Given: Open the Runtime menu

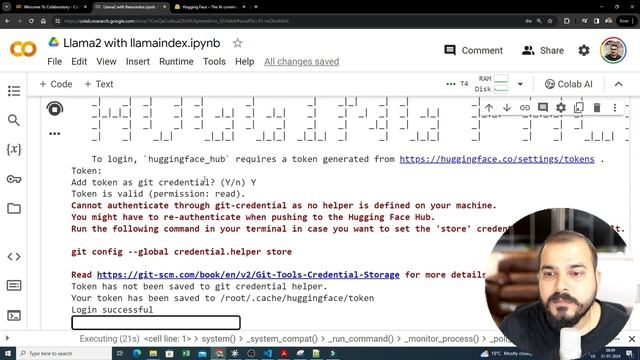Looking at the screenshot, I should [176, 62].
